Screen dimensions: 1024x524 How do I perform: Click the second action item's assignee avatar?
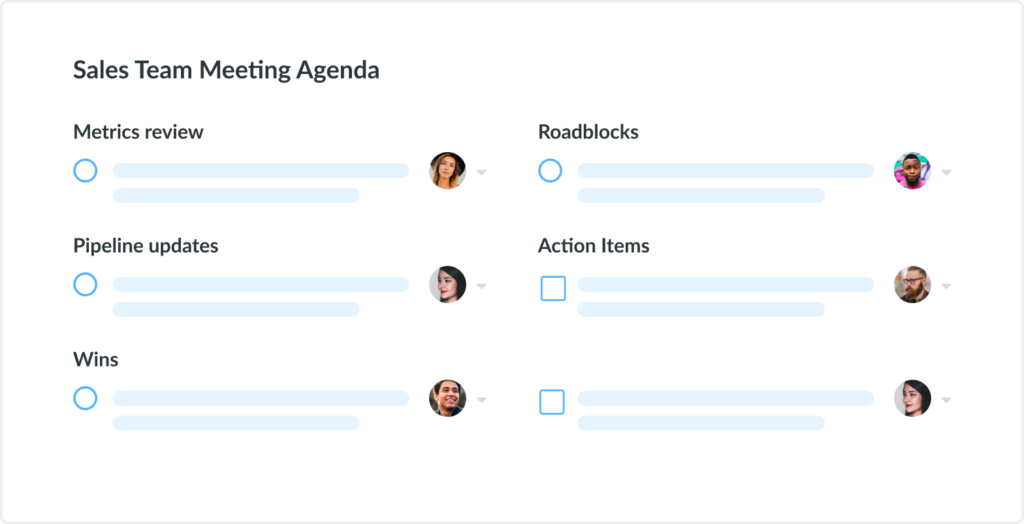(912, 399)
